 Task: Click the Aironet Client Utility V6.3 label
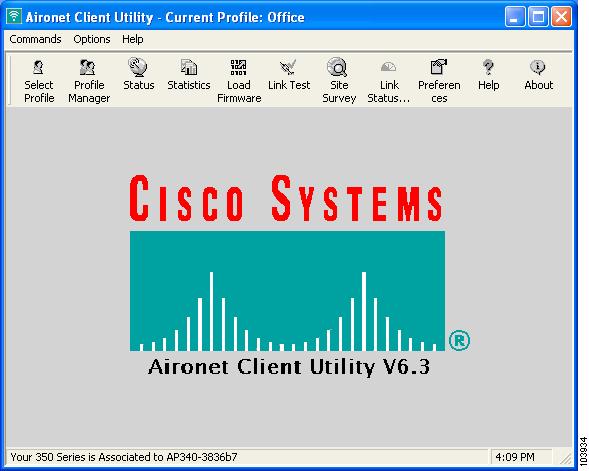pos(289,367)
